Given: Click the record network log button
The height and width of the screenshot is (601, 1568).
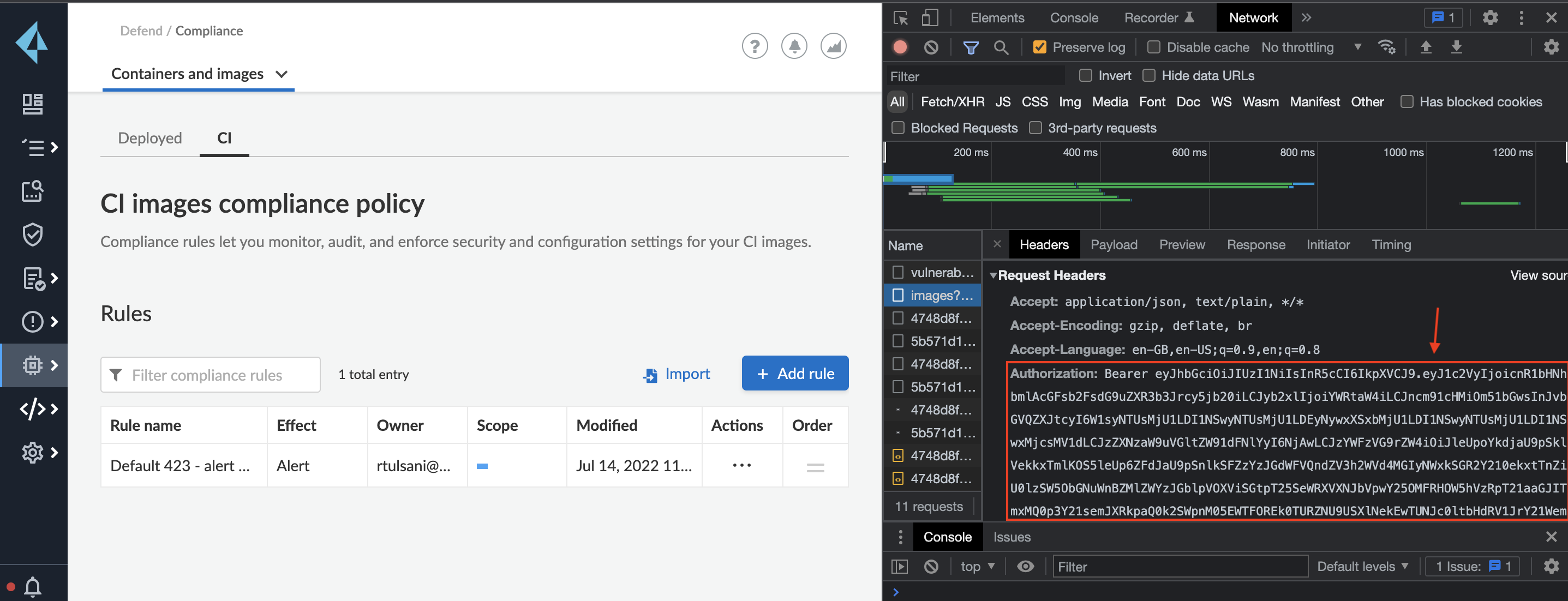Looking at the screenshot, I should point(900,47).
